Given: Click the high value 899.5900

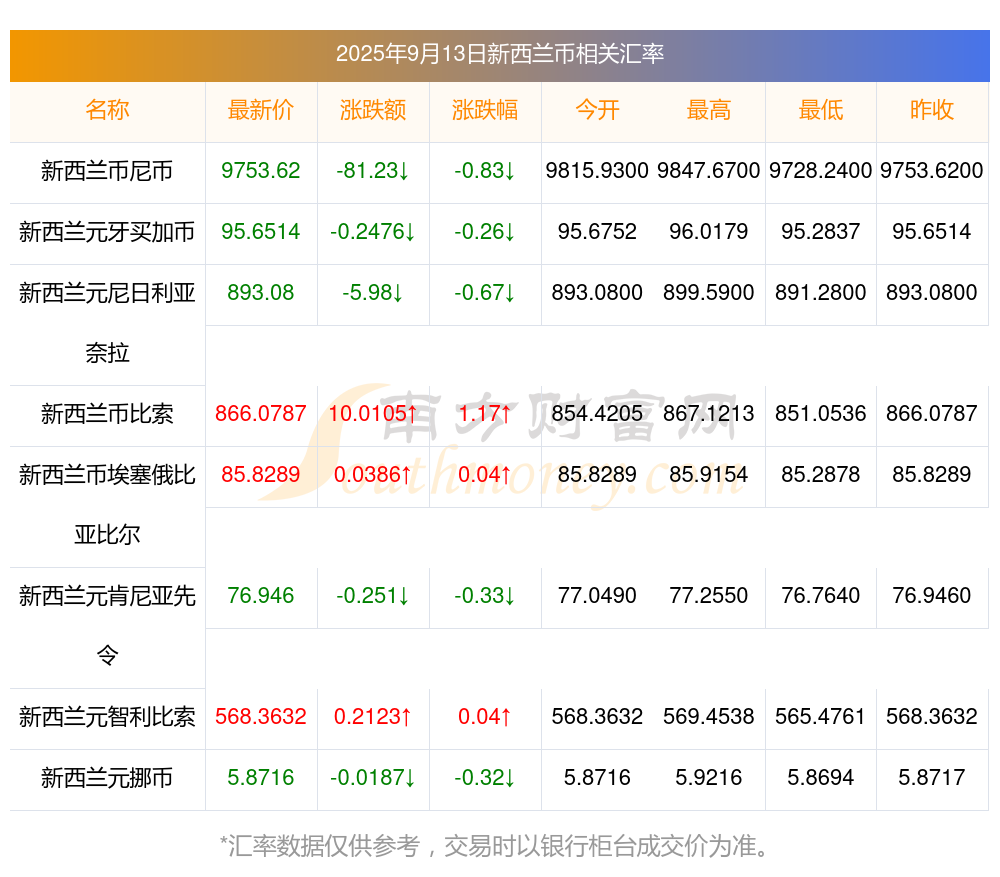Looking at the screenshot, I should pos(709,293).
